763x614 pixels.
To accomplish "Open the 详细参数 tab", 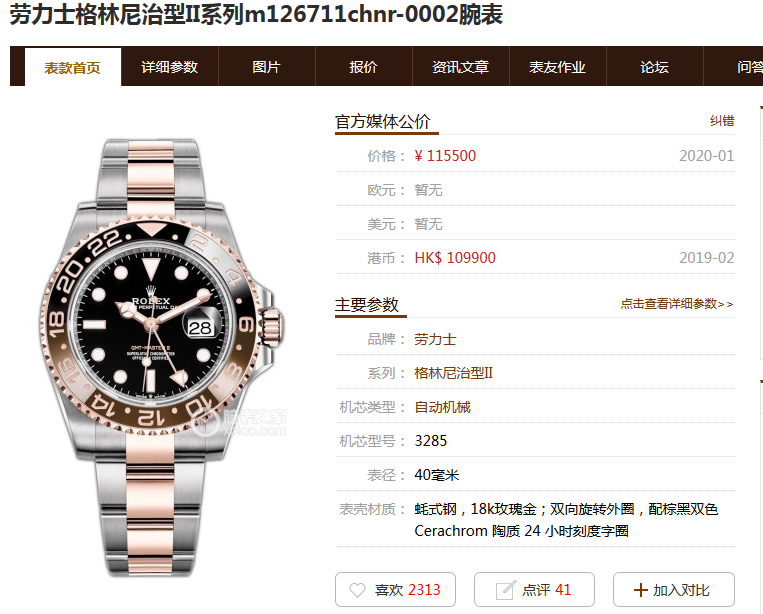I will 170,67.
